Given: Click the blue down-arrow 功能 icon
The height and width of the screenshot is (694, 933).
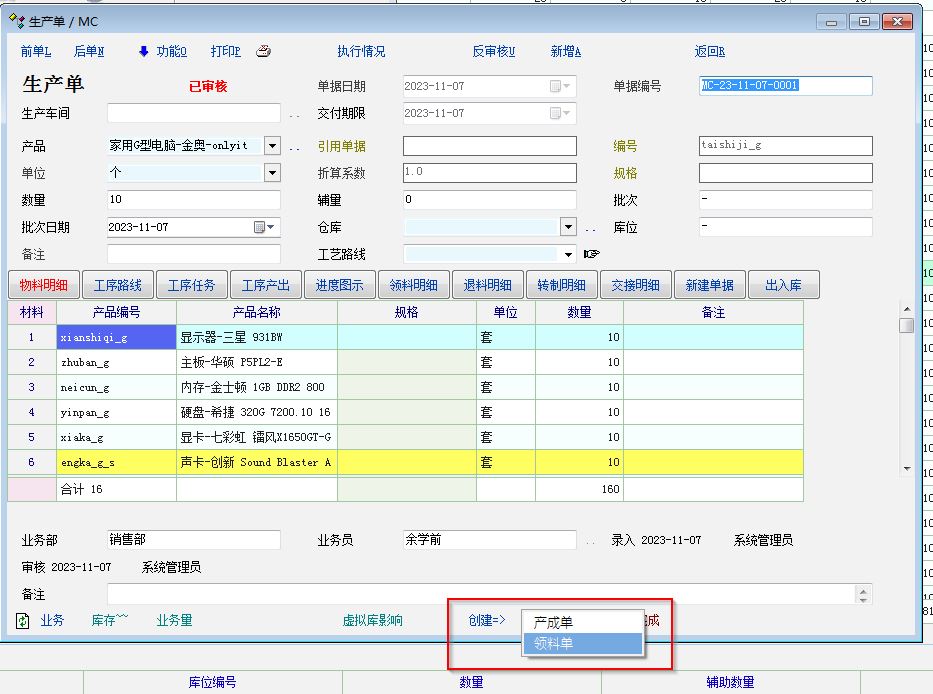Looking at the screenshot, I should point(143,52).
